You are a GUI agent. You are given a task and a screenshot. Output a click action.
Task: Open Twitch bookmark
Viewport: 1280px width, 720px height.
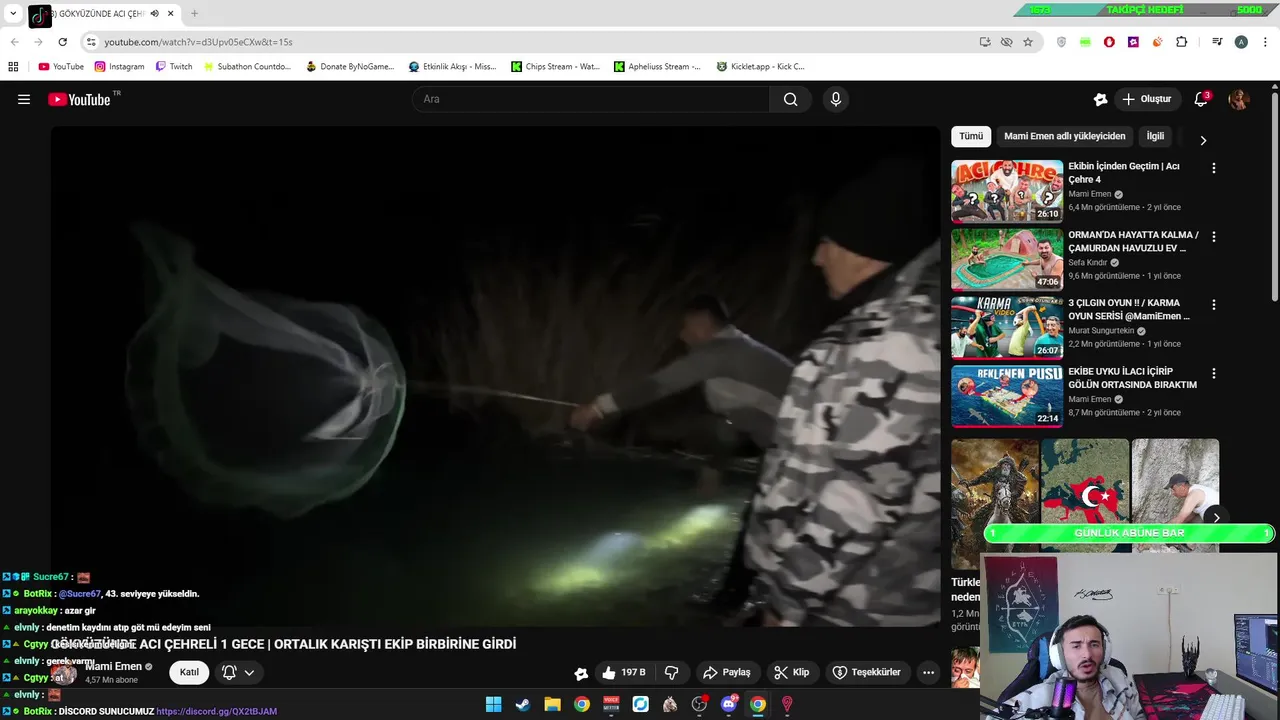(x=174, y=67)
